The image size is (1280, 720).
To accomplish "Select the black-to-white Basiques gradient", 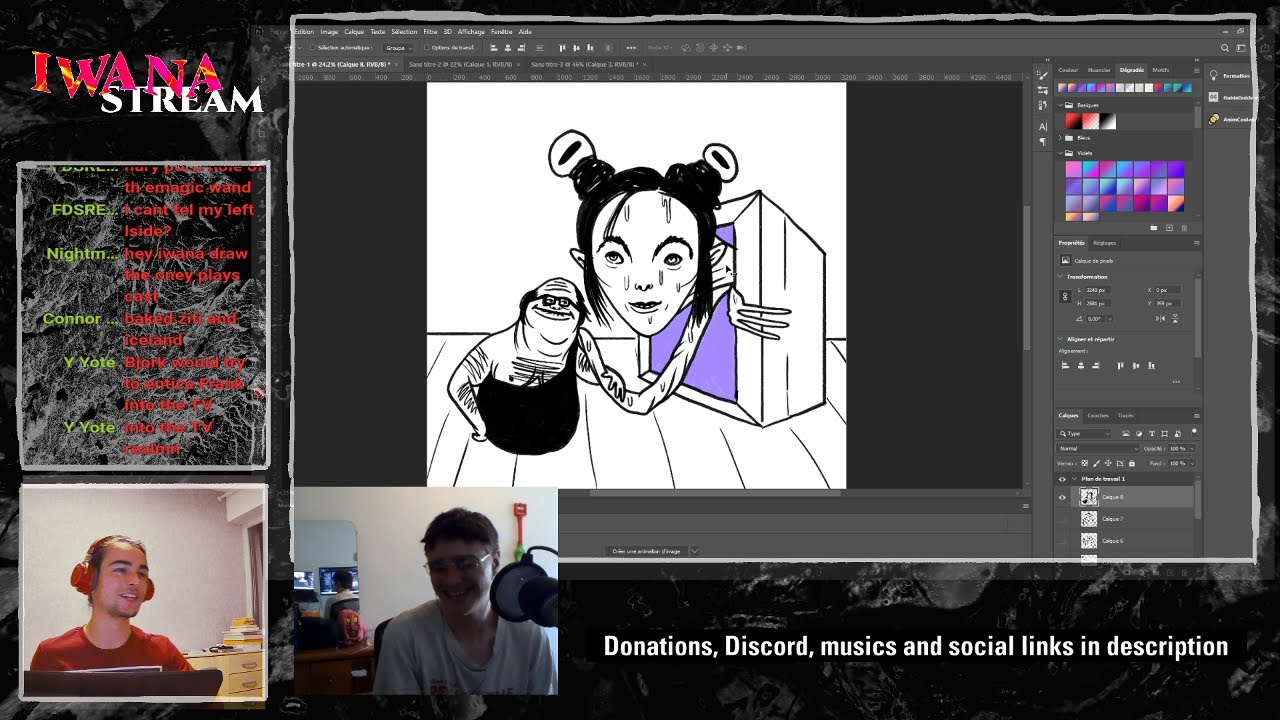I will 1108,121.
